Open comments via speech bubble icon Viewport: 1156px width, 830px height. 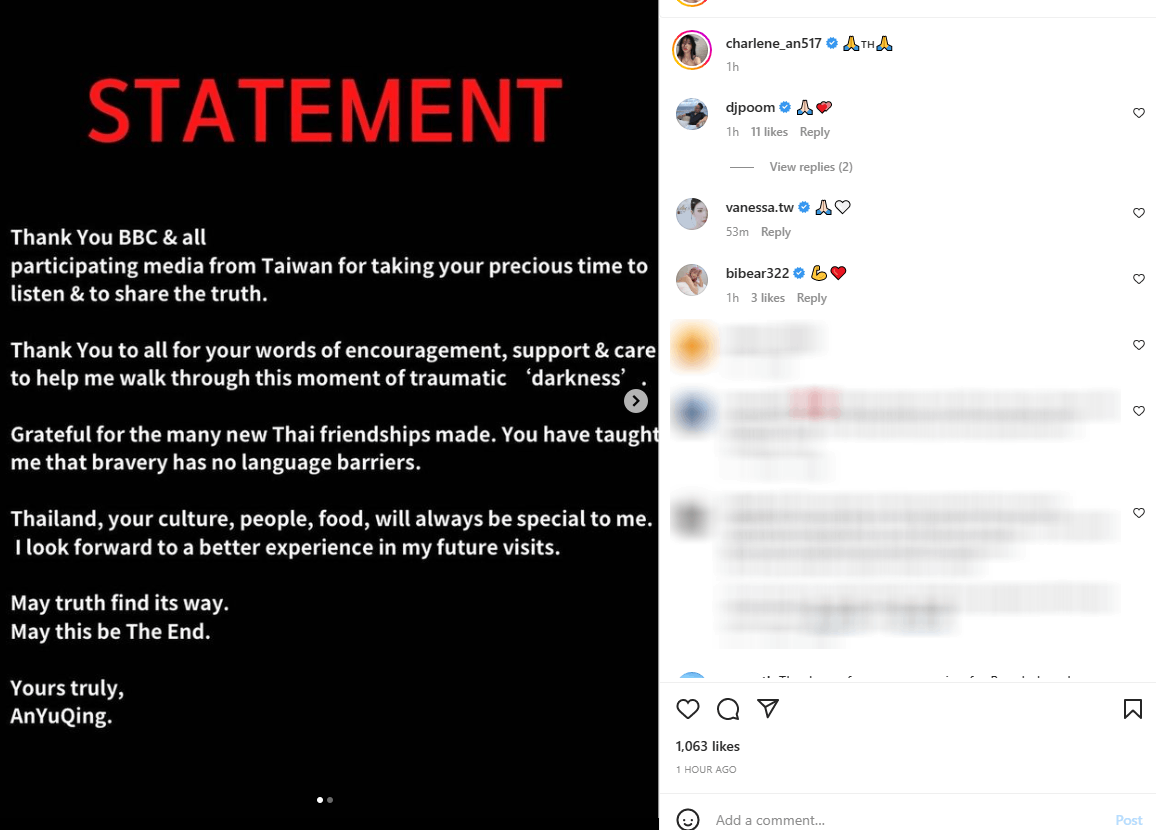pyautogui.click(x=728, y=709)
